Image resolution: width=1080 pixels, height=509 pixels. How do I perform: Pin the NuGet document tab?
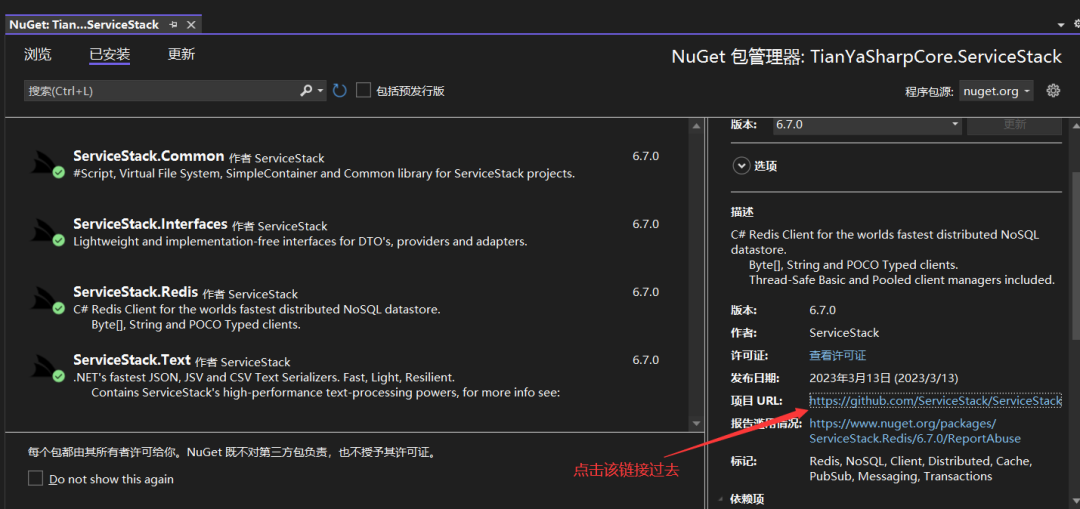[x=174, y=25]
